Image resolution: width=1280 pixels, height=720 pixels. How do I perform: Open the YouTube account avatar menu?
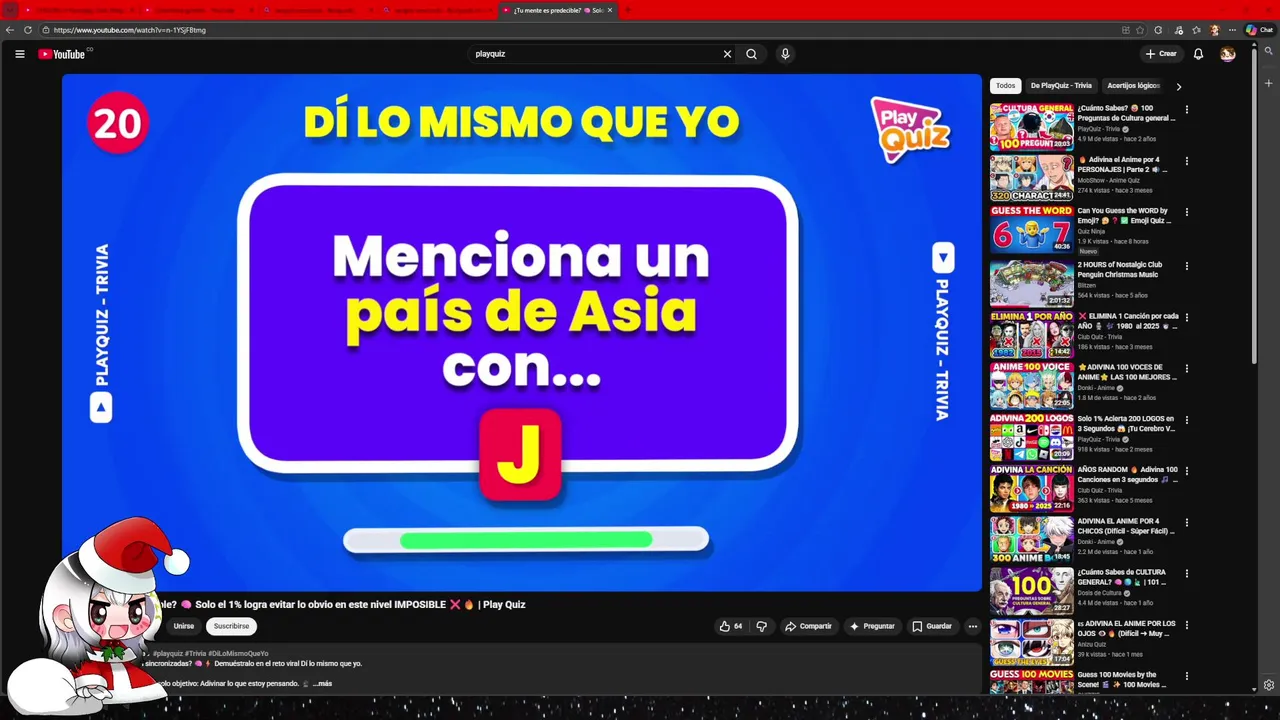(x=1228, y=54)
